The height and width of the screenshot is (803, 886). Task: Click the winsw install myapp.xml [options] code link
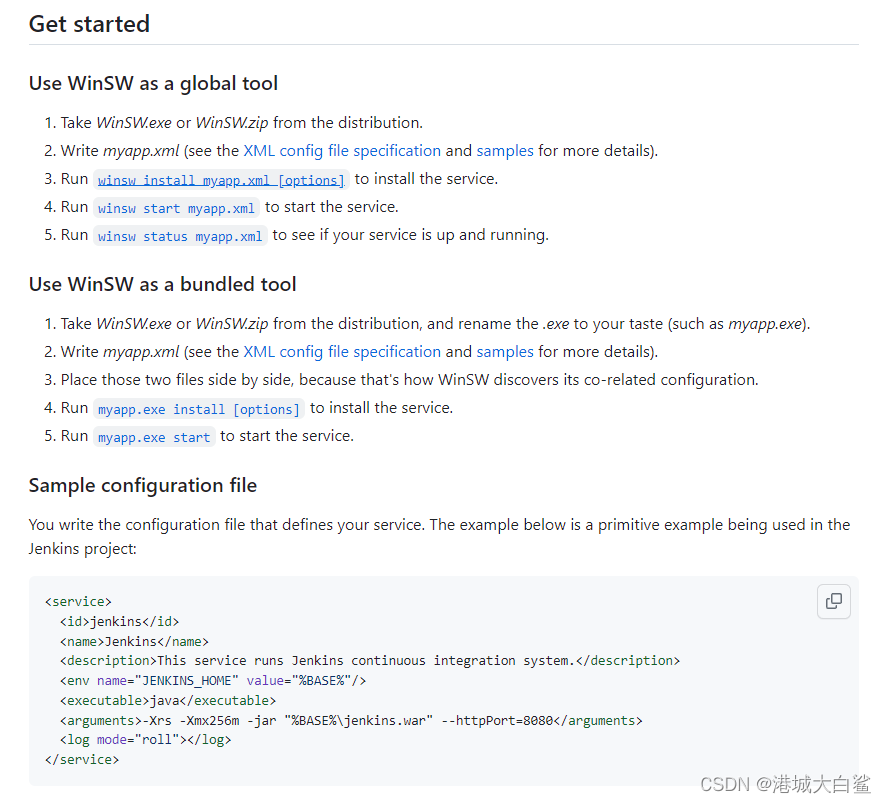221,180
